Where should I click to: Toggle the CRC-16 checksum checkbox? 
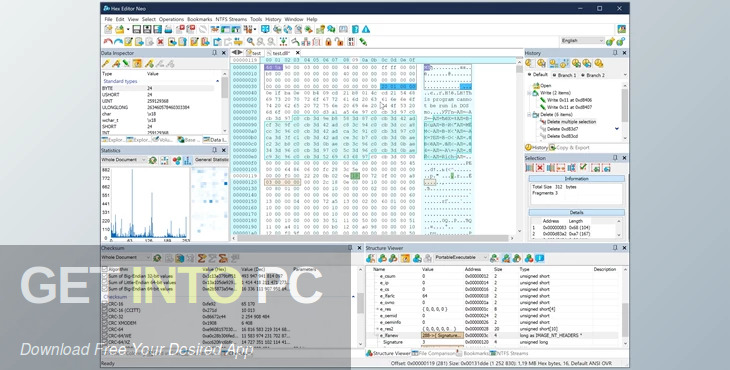[x=105, y=304]
